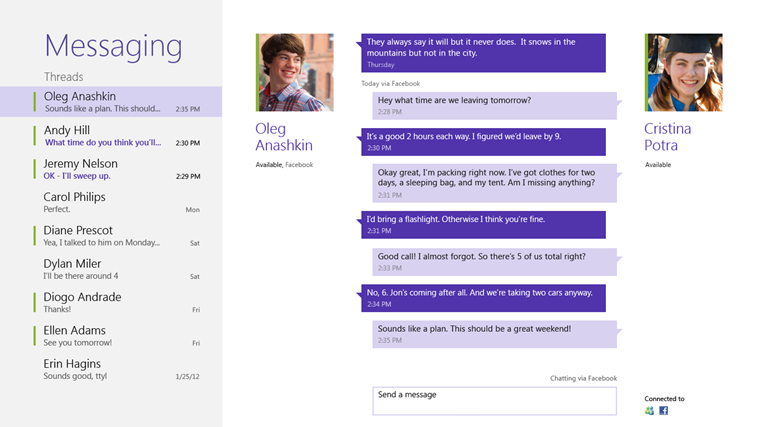This screenshot has width=759, height=427.
Task: Click the 'No, 6. Jon's coming after all' message
Action: coord(483,298)
